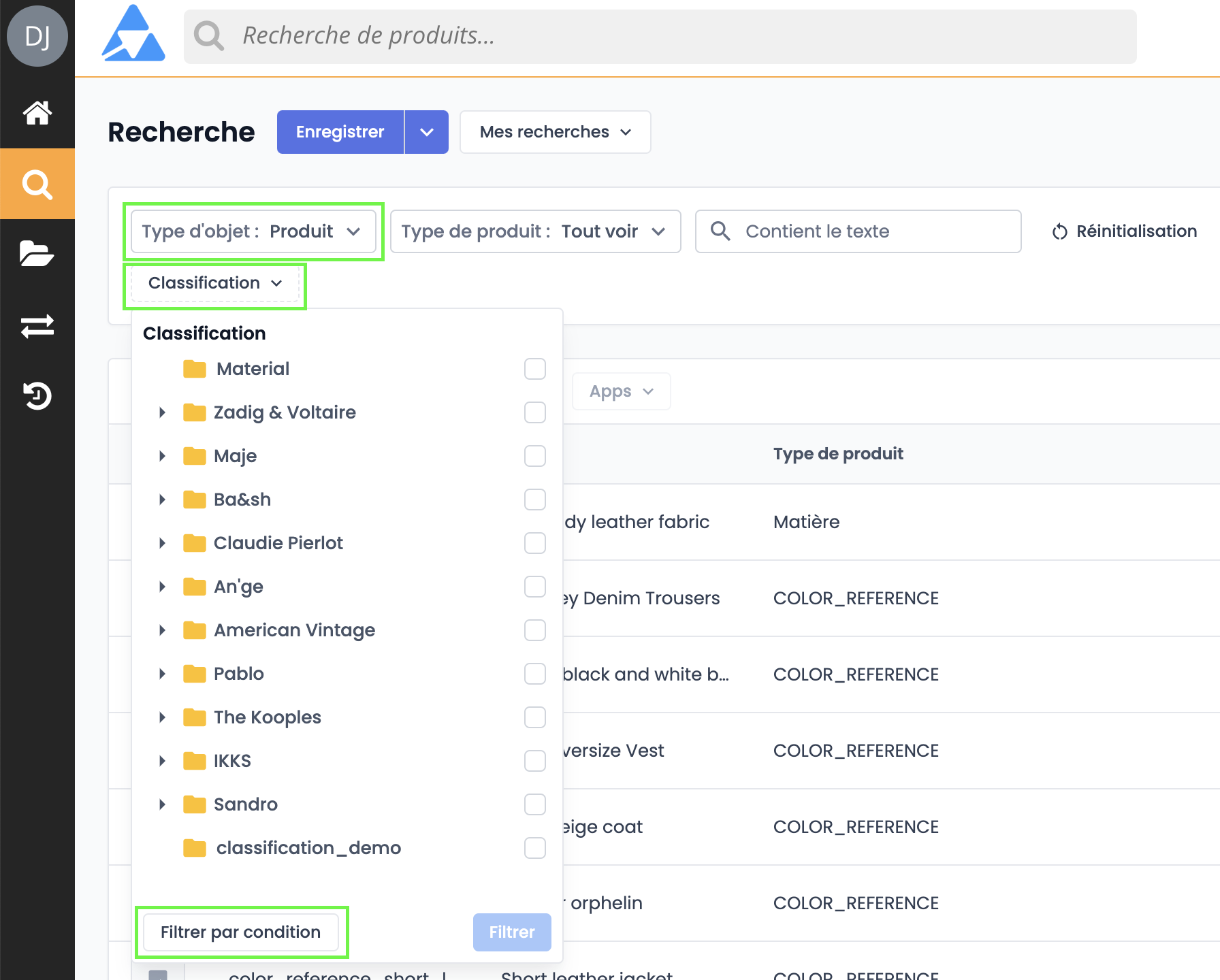Go to the Home icon in sidebar

click(37, 113)
